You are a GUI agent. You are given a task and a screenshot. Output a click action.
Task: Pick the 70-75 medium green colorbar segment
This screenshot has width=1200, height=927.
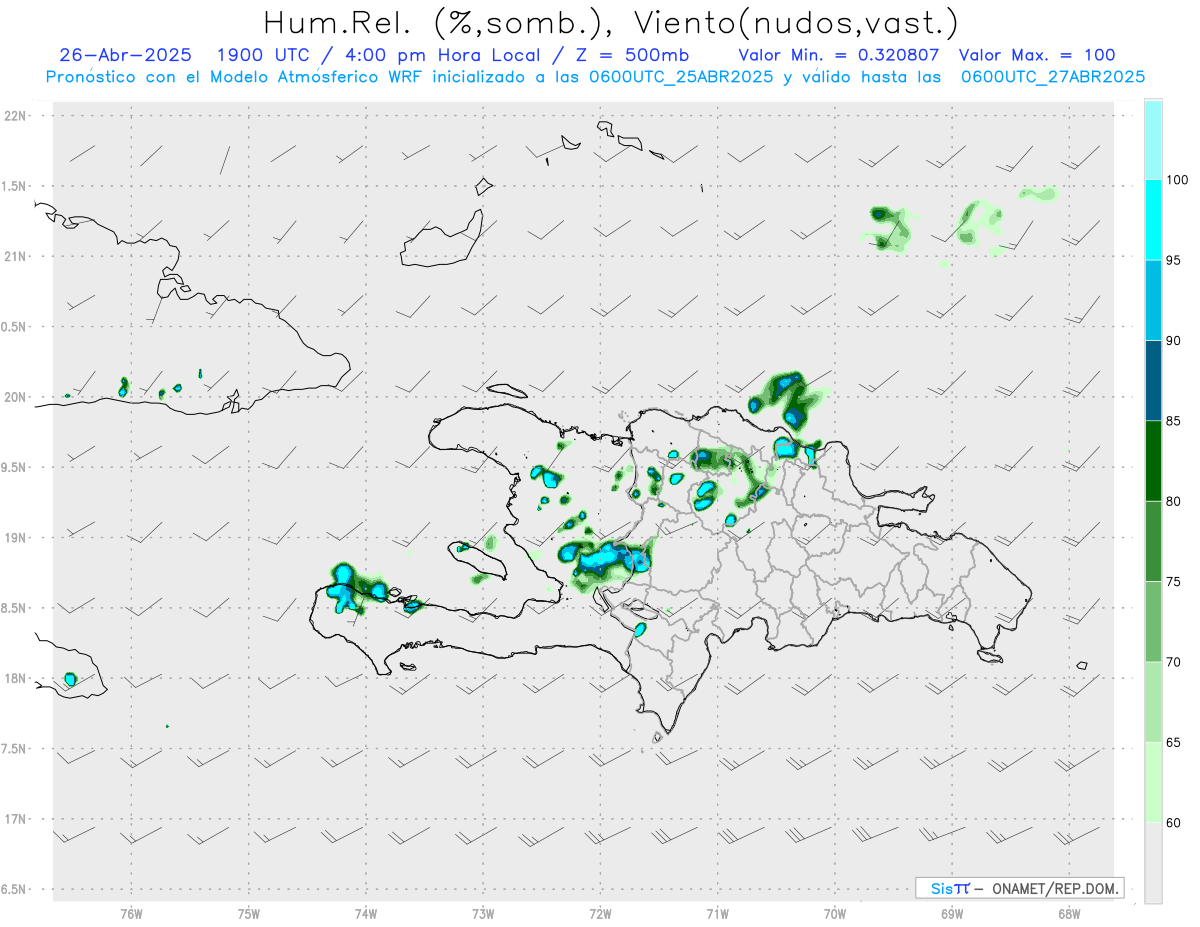1153,621
